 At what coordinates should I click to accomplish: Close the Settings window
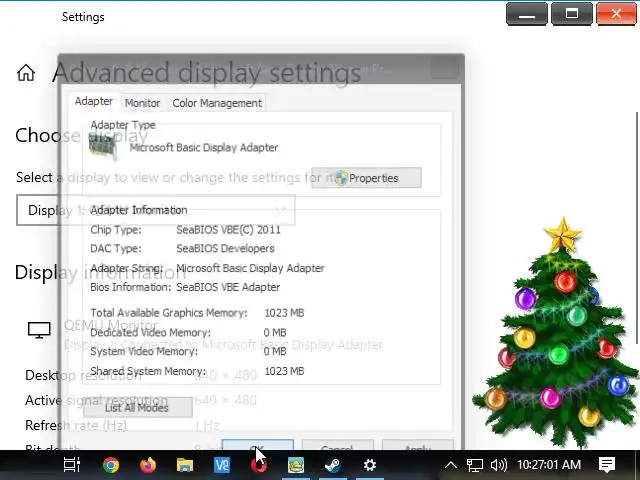pos(616,14)
